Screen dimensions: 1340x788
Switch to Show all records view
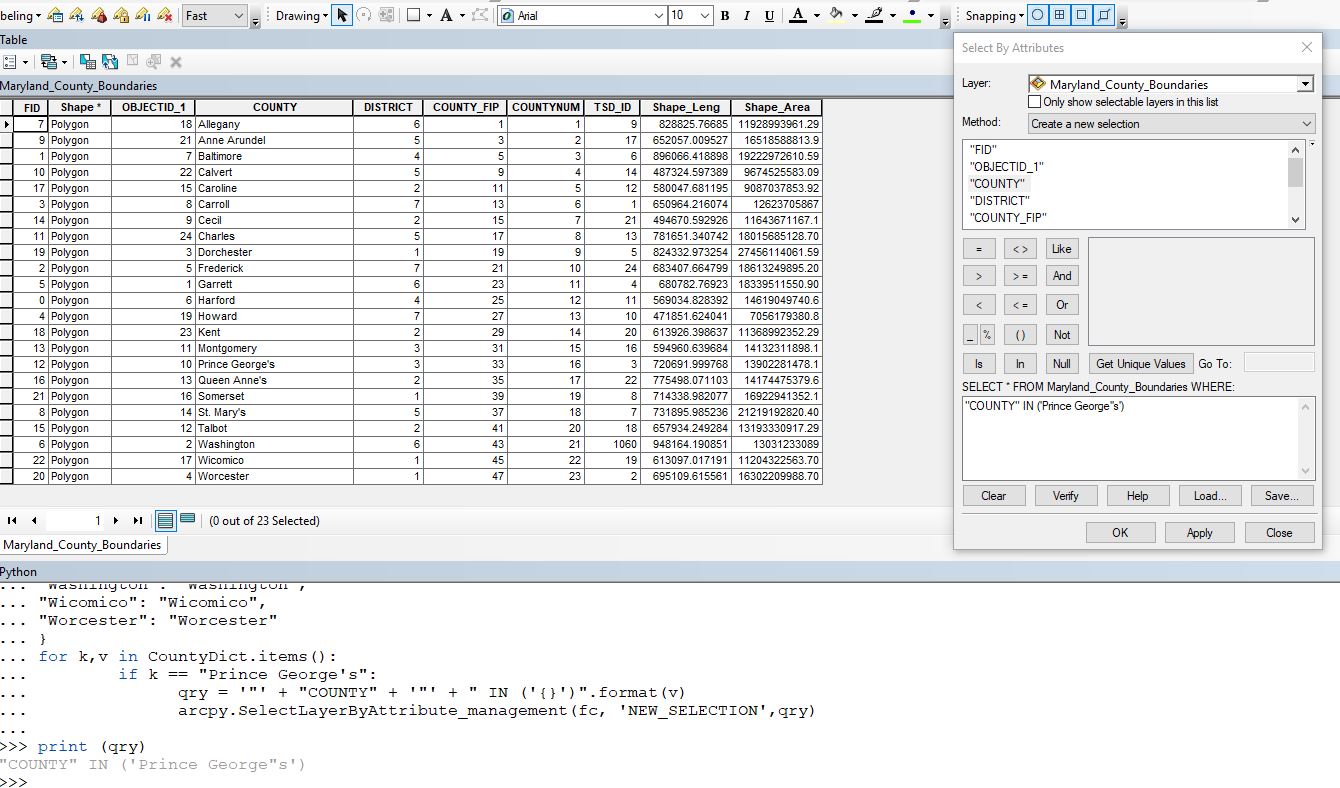click(x=165, y=520)
